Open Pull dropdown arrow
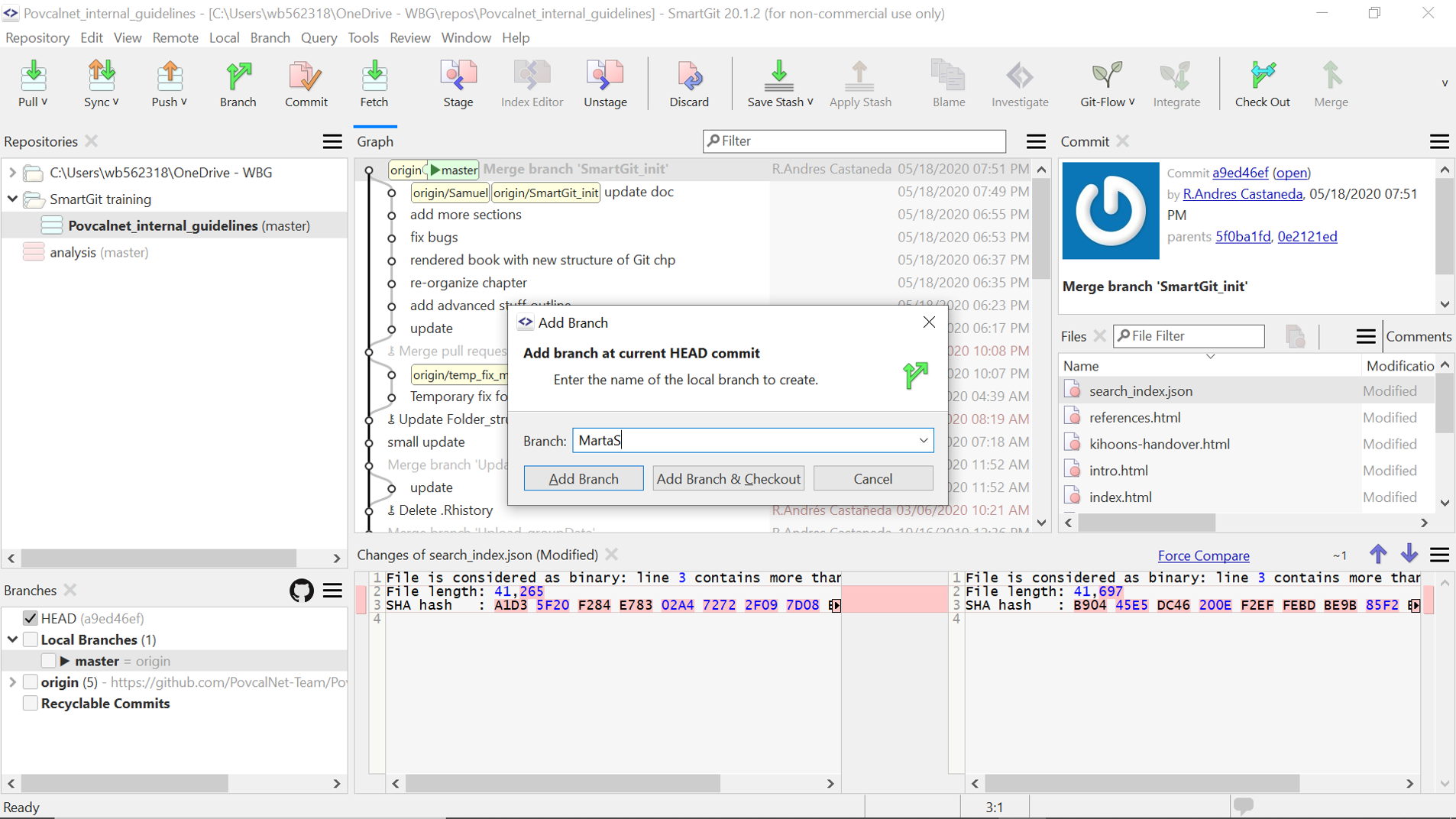Screen dimensions: 1456x819 tap(44, 102)
